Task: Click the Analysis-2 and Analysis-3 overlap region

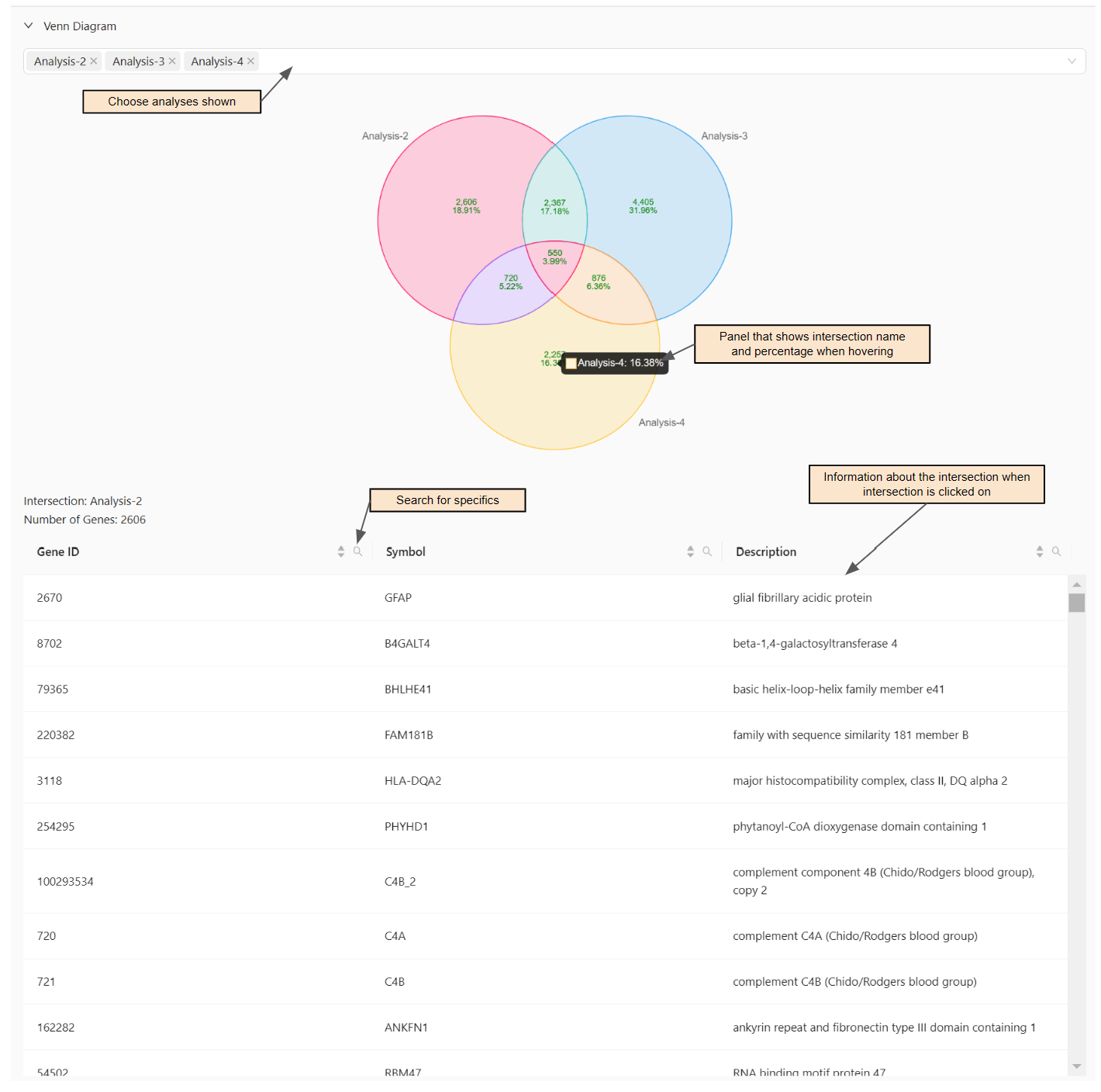Action: pos(554,205)
